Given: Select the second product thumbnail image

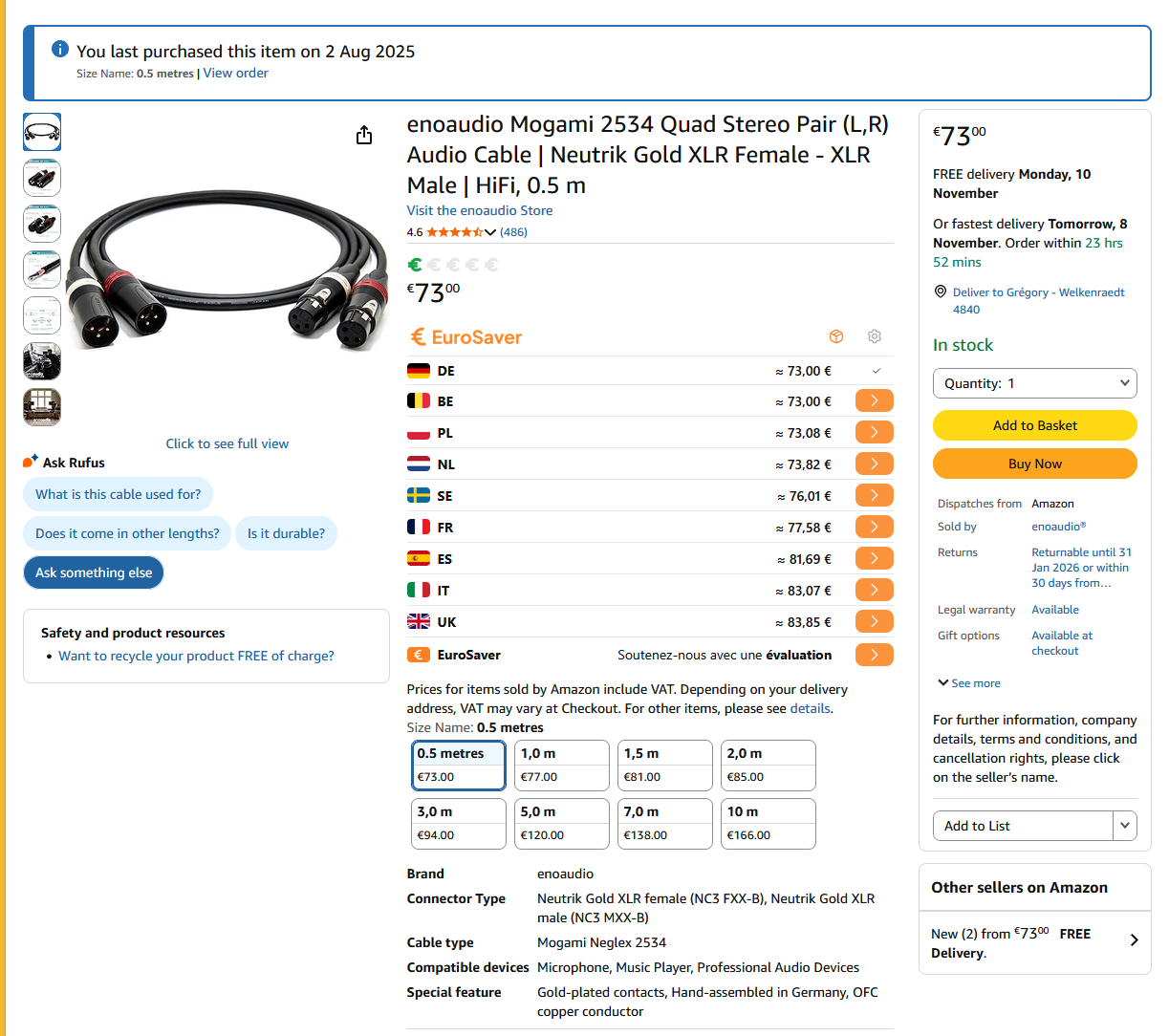Looking at the screenshot, I should [42, 178].
